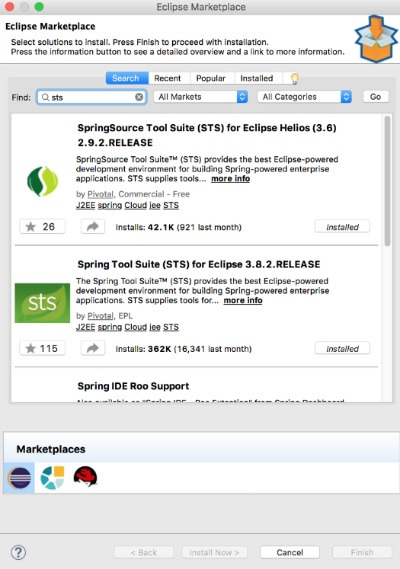
Task: Click Spring Tool Suite 3.8.2.RELEASE title
Action: click(199, 264)
